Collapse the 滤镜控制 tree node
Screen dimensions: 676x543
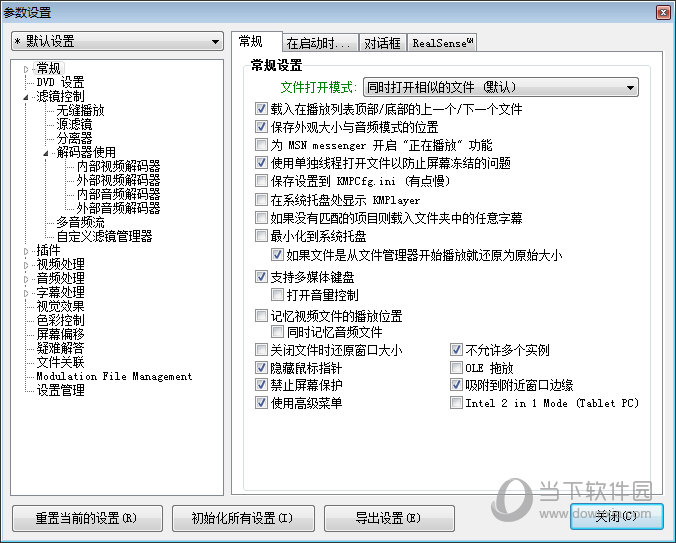[28, 96]
